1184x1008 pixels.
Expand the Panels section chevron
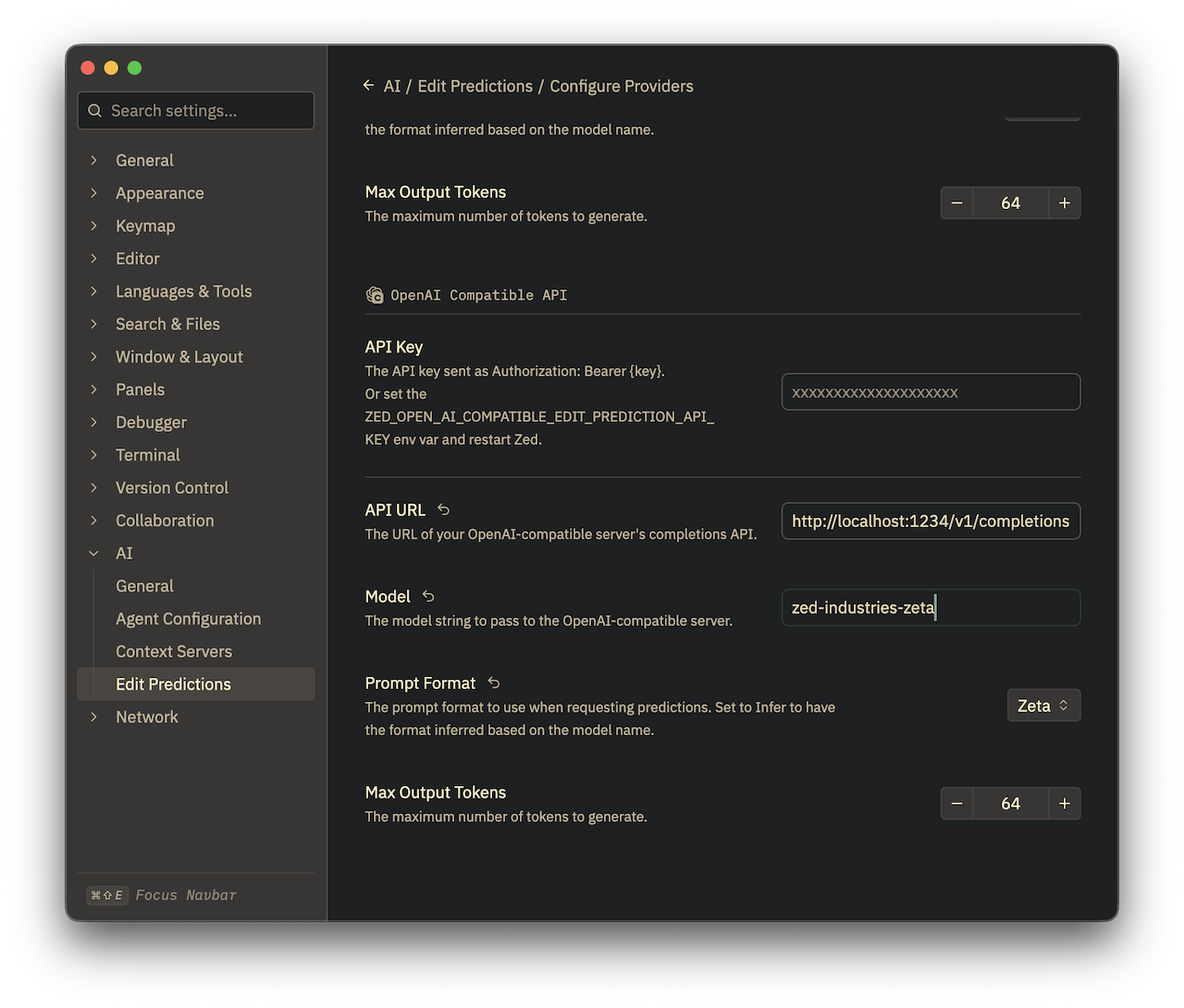(x=93, y=389)
